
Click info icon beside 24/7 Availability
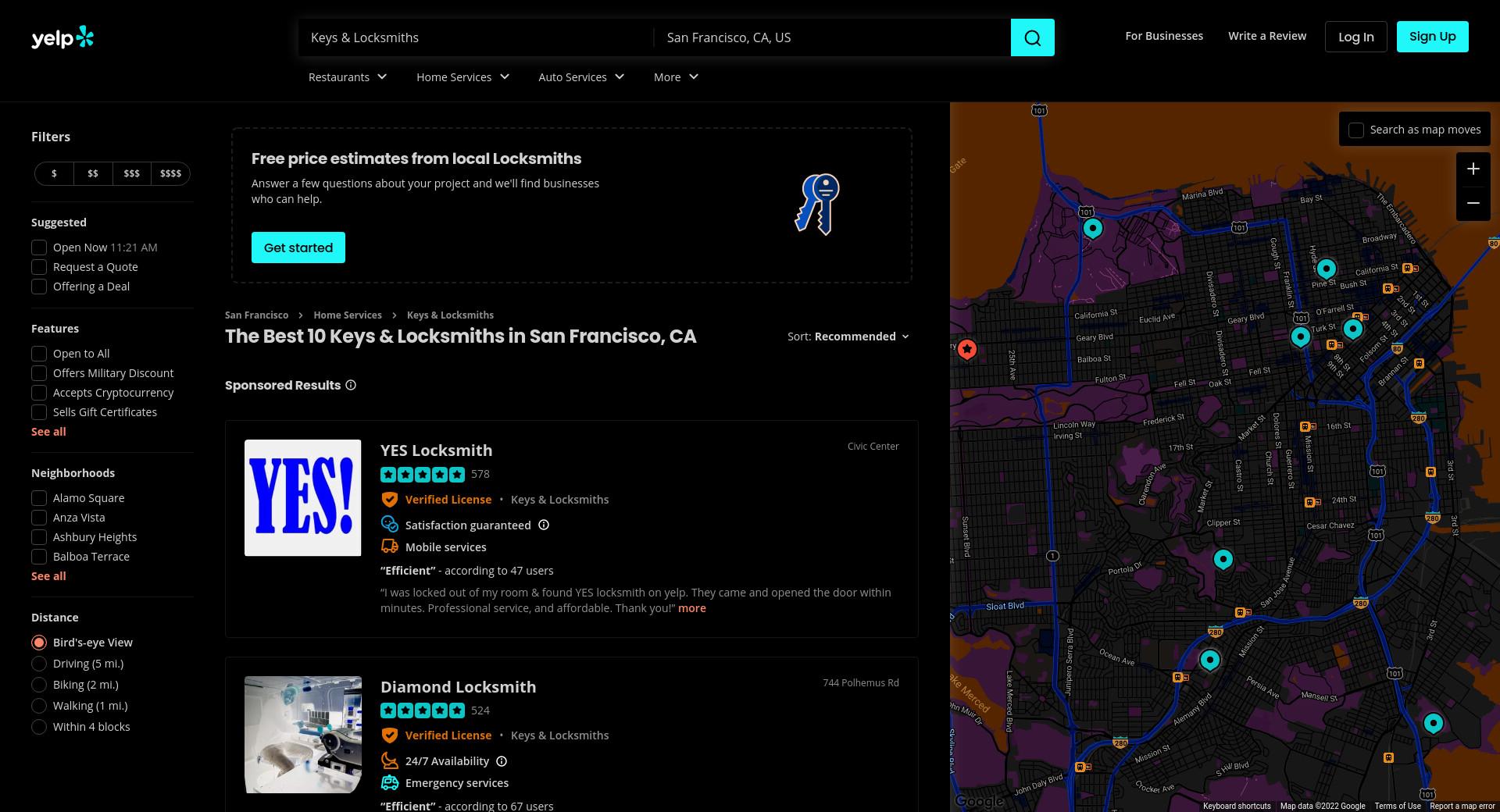point(502,761)
